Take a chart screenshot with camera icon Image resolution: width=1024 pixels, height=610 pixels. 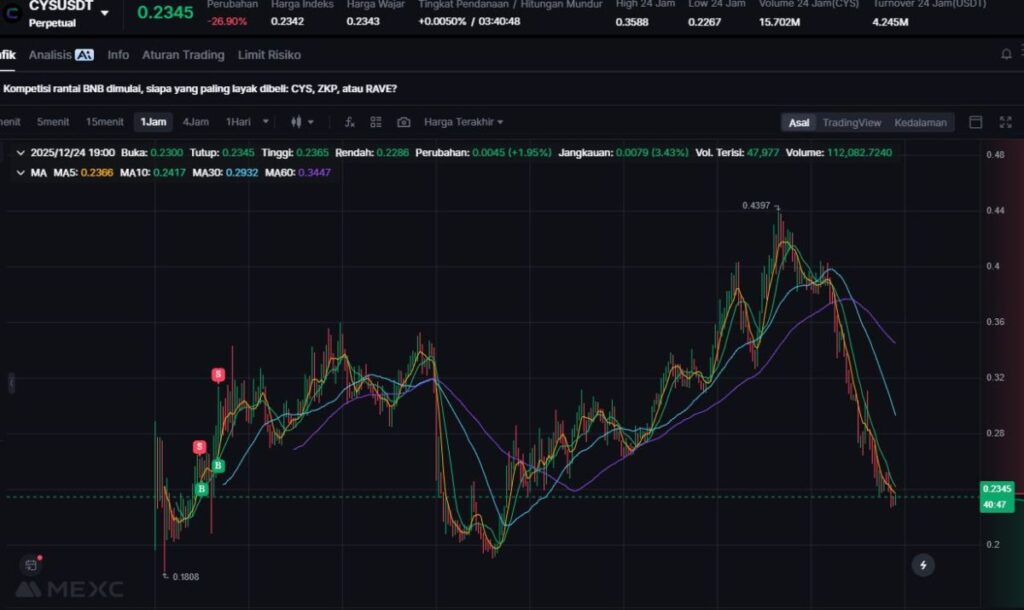click(x=403, y=122)
